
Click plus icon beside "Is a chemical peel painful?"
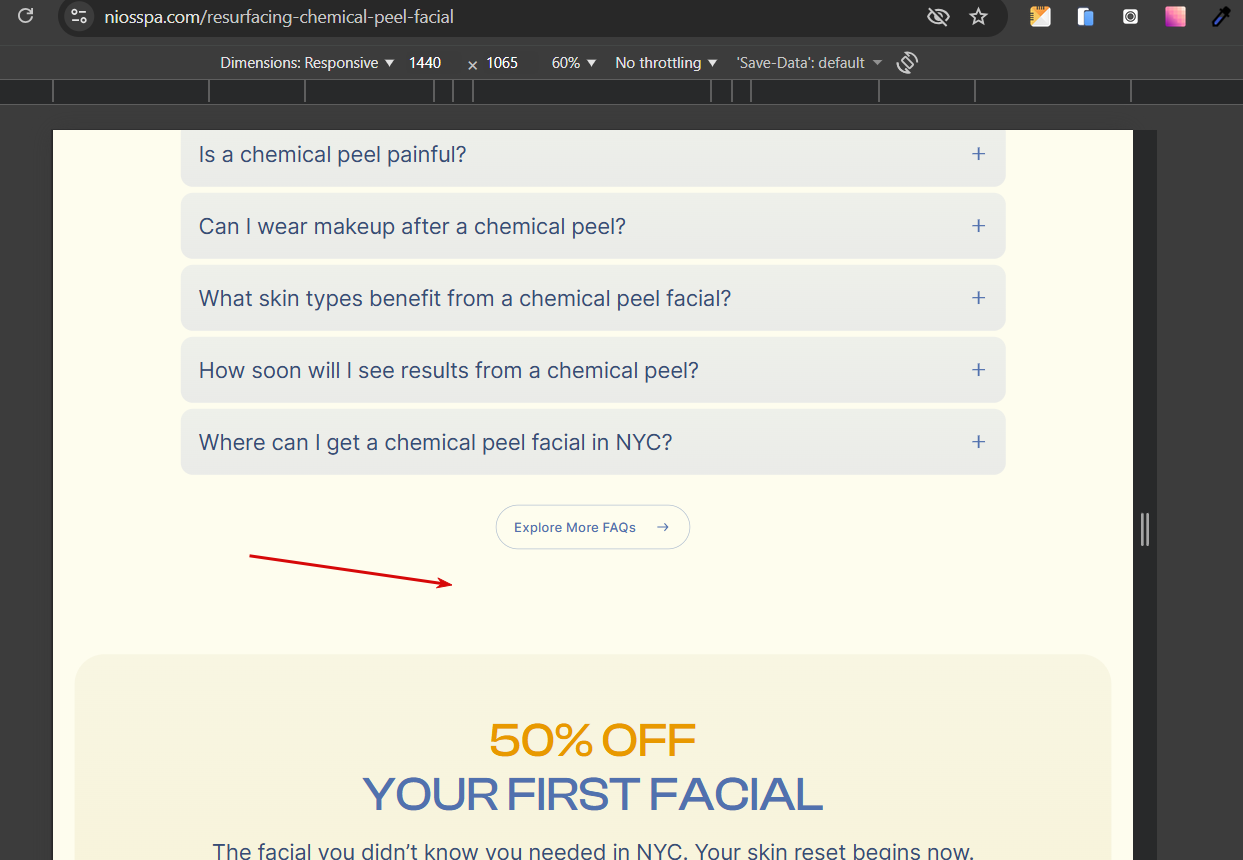978,154
